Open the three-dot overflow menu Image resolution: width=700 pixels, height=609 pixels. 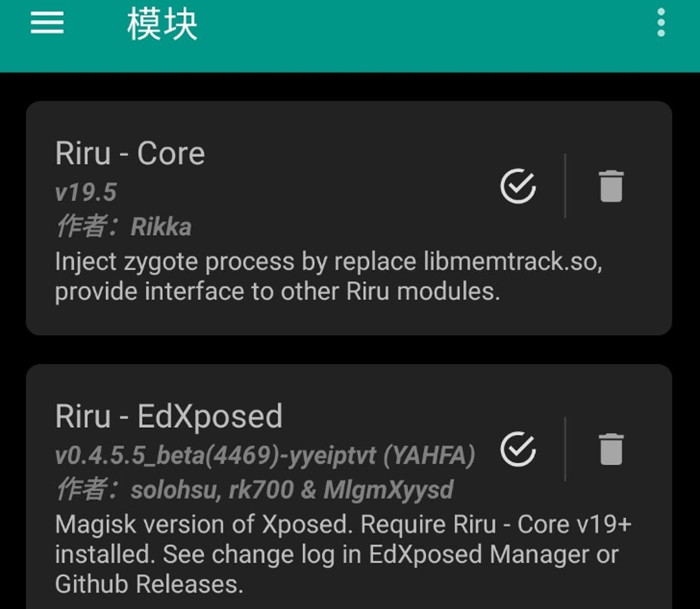pyautogui.click(x=661, y=22)
